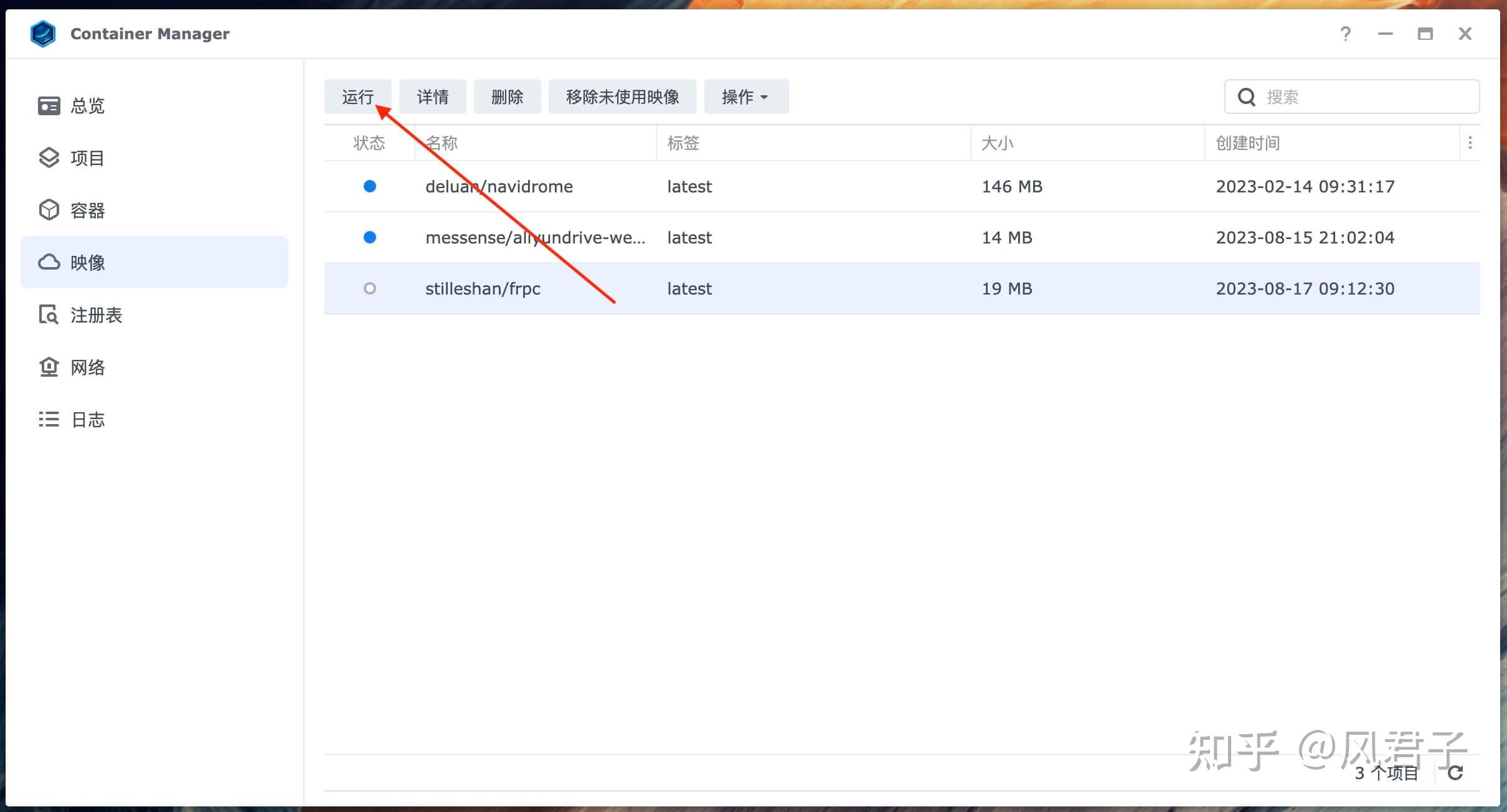
Task: Expand the 操作 actions dropdown
Action: point(745,97)
